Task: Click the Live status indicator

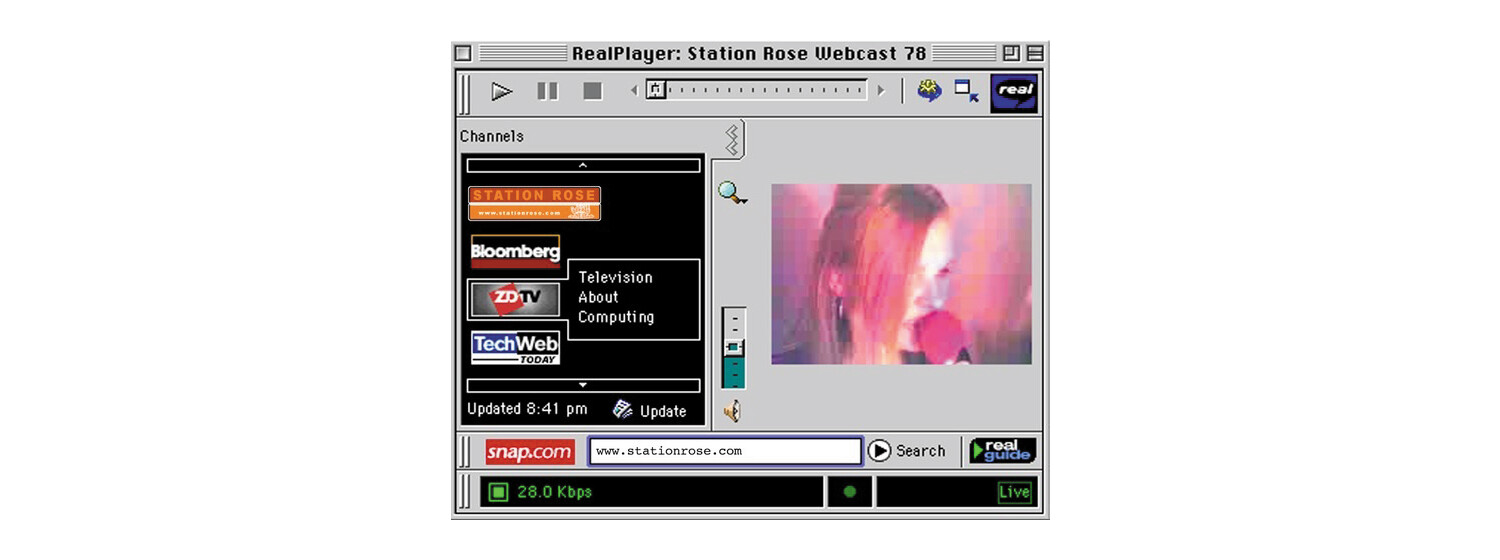Action: pyautogui.click(x=1014, y=492)
